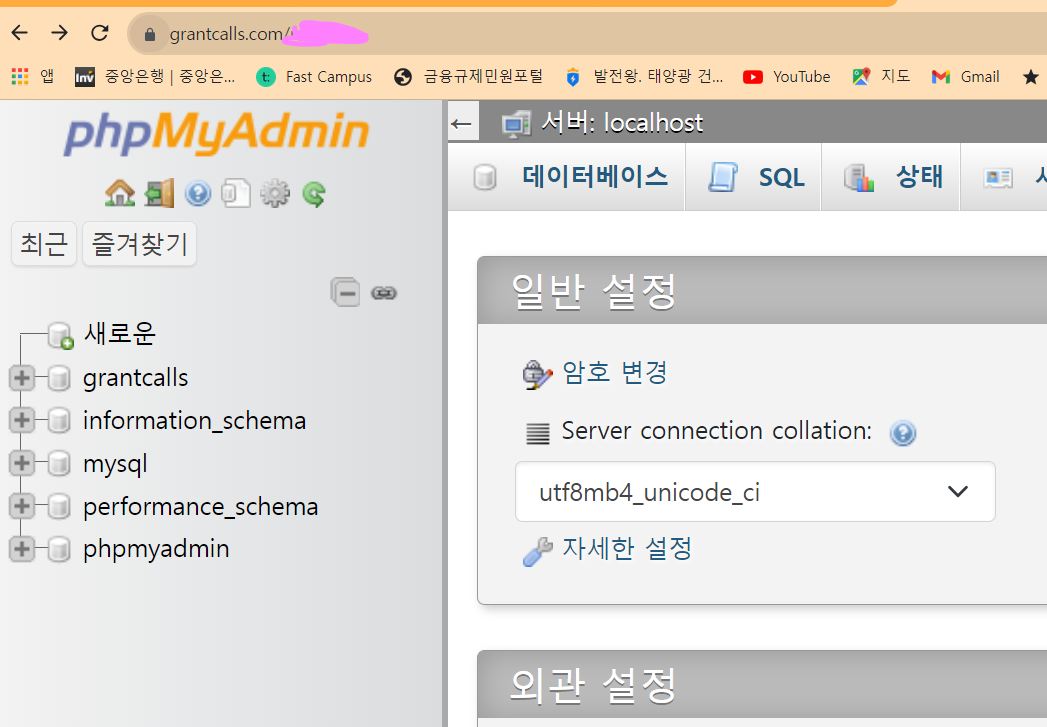Expand the information_schema database node
The width and height of the screenshot is (1047, 727).
21,421
